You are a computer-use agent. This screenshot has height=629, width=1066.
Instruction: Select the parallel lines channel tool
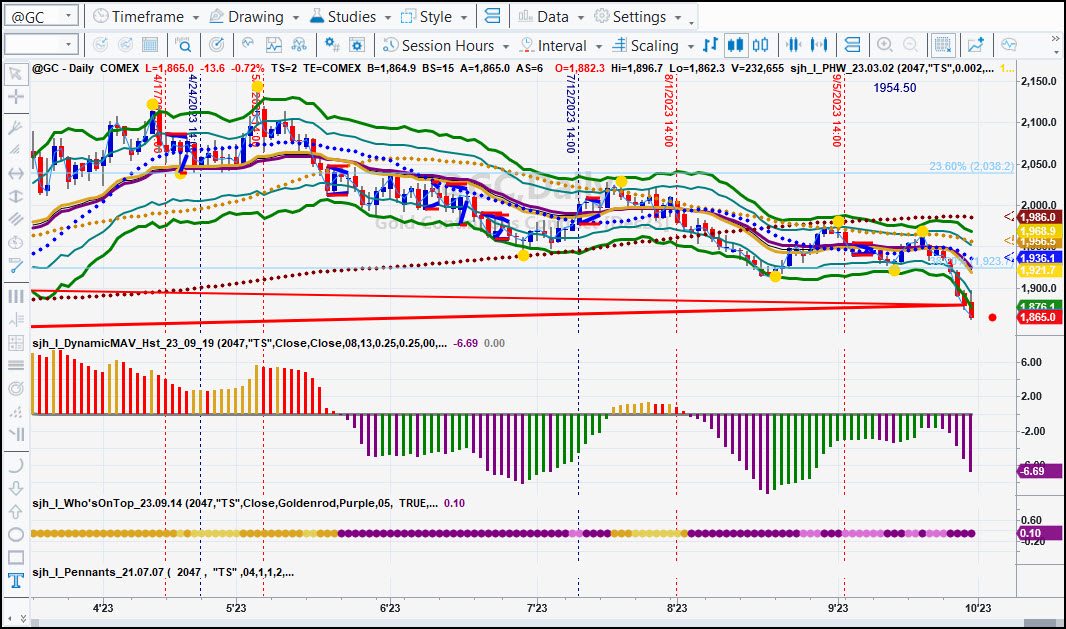pos(16,220)
